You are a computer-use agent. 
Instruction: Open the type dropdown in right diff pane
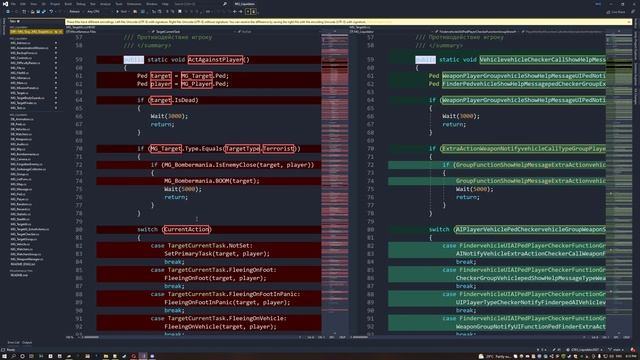coord(478,31)
